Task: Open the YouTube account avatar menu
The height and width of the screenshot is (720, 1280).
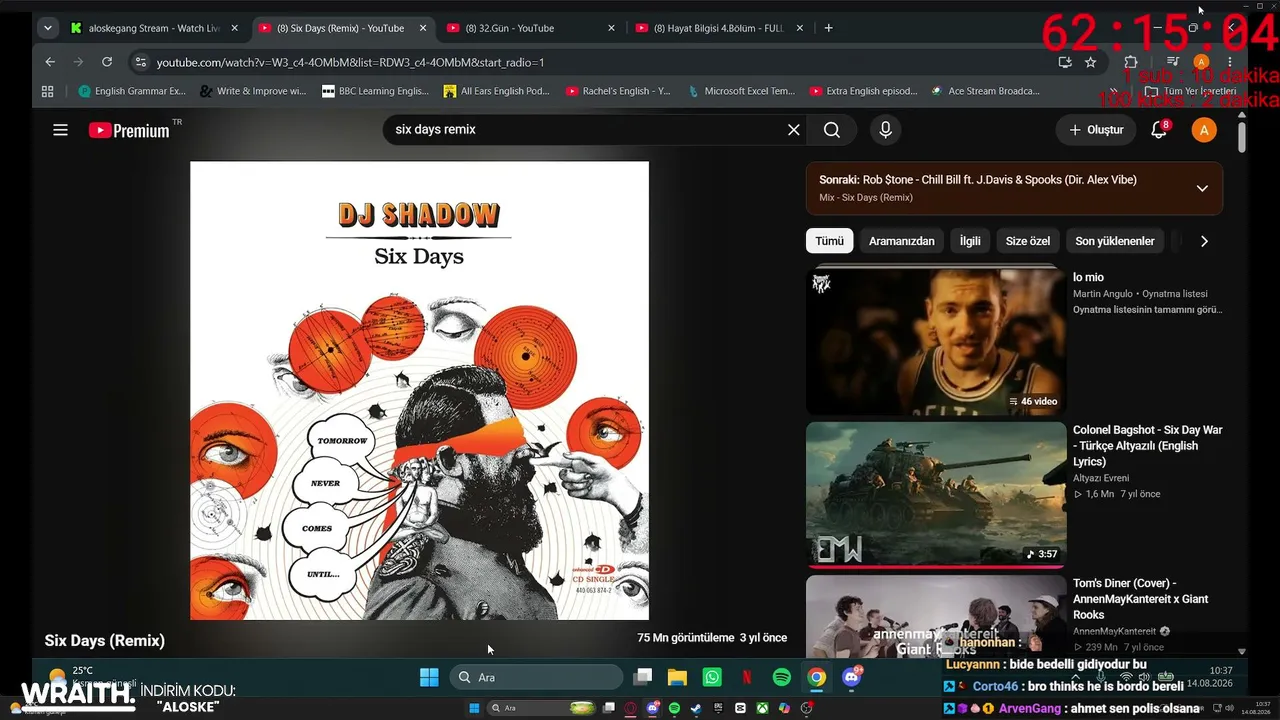Action: pos(1204,130)
